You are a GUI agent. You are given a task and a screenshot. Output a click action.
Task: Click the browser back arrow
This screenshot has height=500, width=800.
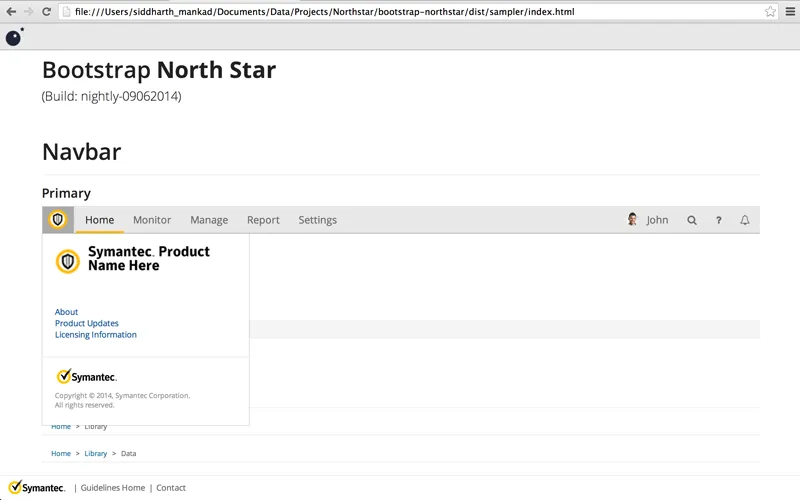(11, 11)
